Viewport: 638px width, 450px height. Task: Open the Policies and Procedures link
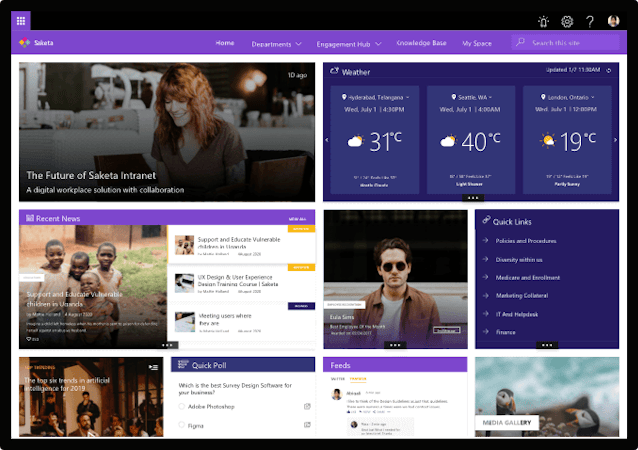click(x=526, y=241)
